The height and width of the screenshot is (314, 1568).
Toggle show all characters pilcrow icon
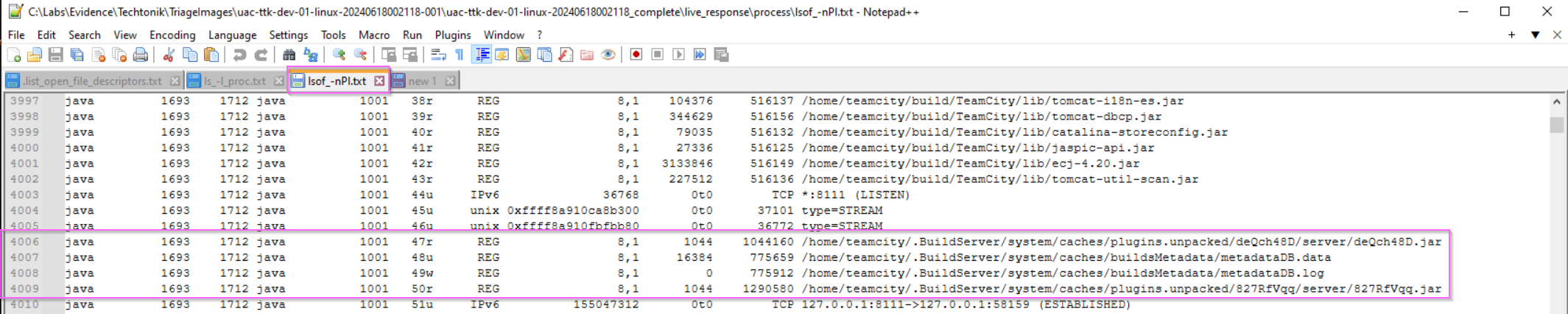[460, 55]
